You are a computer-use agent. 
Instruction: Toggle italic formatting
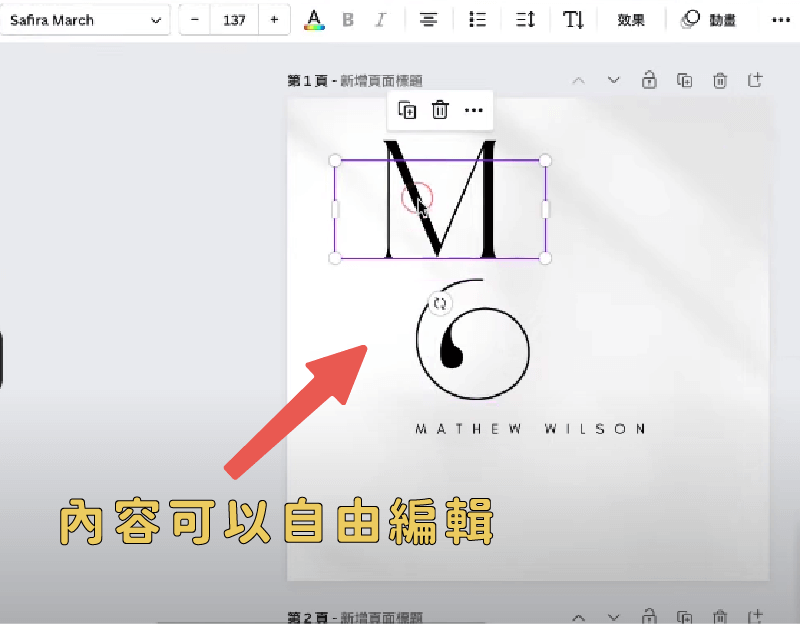tap(380, 20)
